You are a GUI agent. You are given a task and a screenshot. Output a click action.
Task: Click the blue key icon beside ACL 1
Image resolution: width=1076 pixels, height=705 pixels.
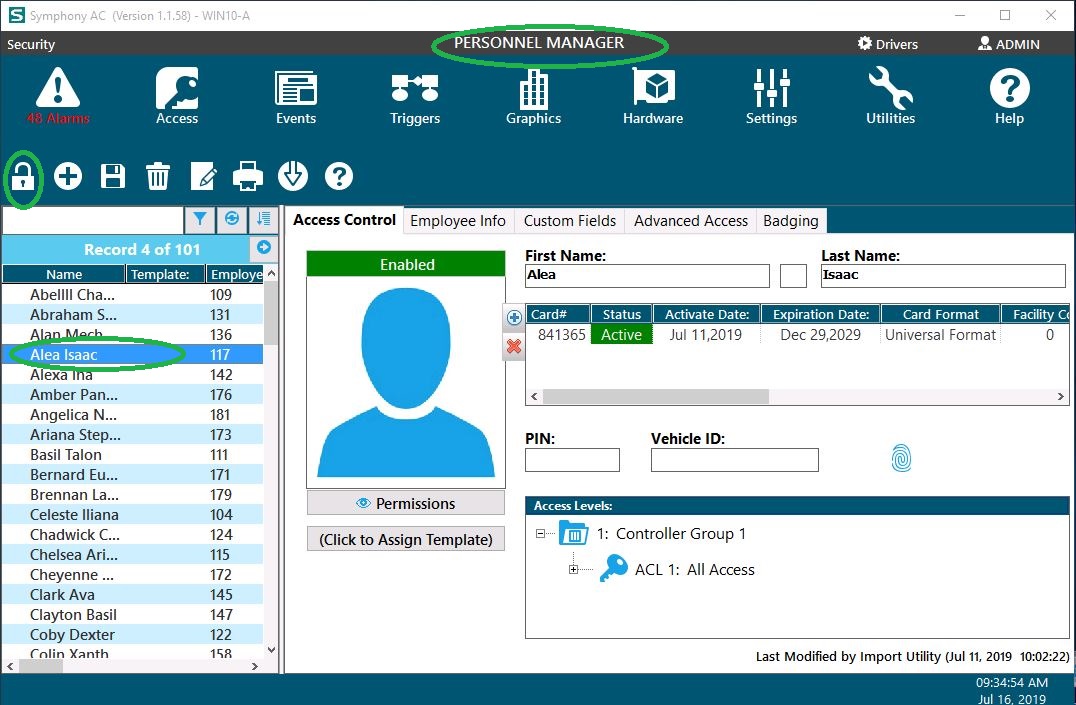pos(613,568)
